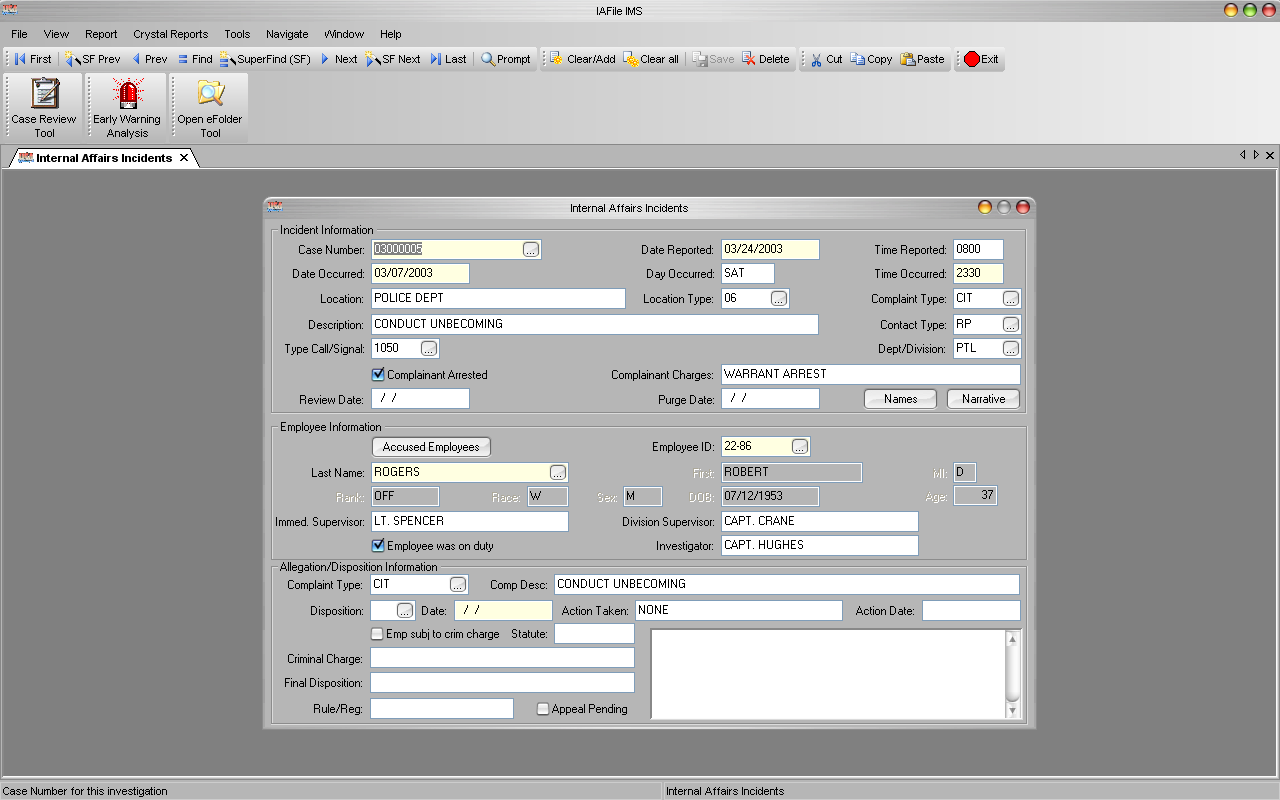Click the Narrative button

coord(983,399)
